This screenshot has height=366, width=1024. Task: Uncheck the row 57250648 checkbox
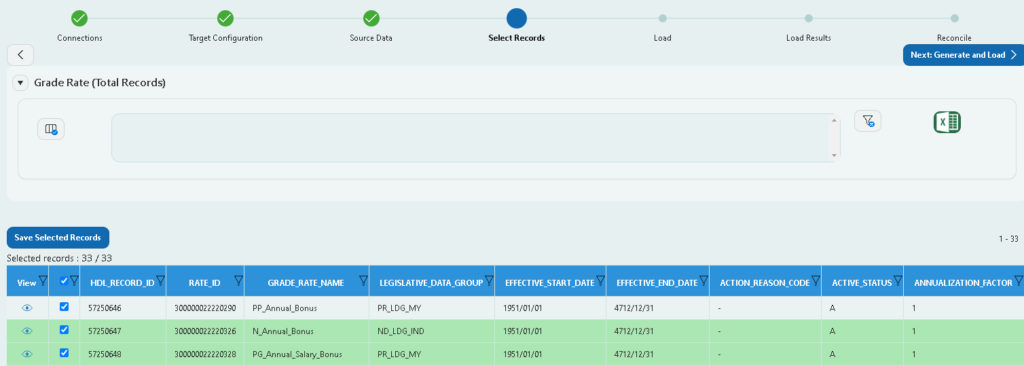(x=64, y=353)
